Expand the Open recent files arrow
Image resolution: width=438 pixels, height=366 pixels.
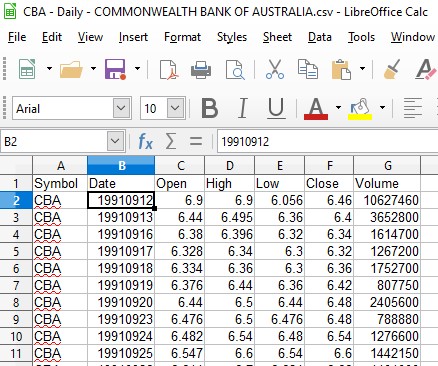point(93,69)
